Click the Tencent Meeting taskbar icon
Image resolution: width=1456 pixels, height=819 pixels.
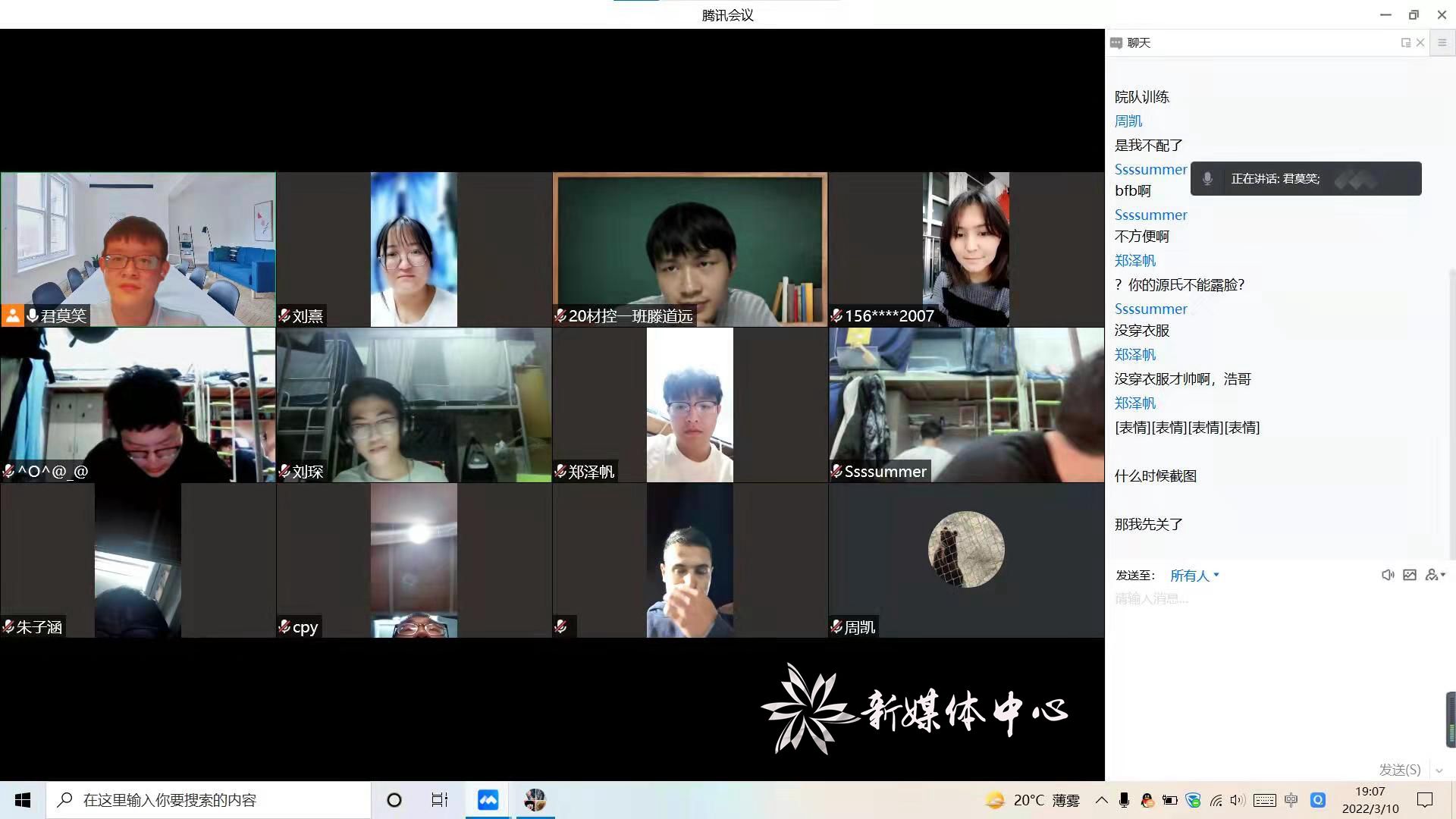pos(488,799)
